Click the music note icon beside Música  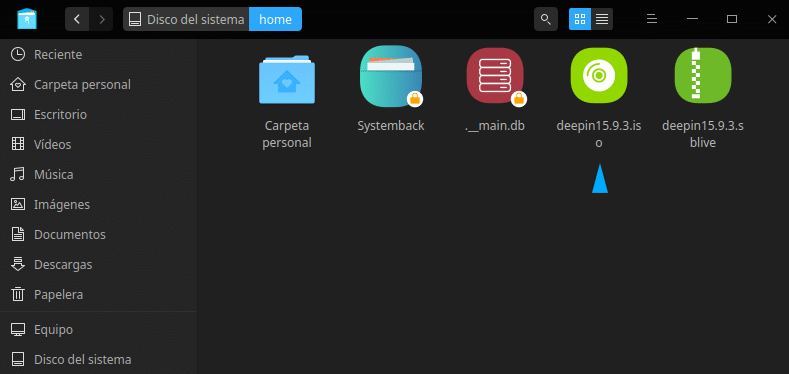18,175
